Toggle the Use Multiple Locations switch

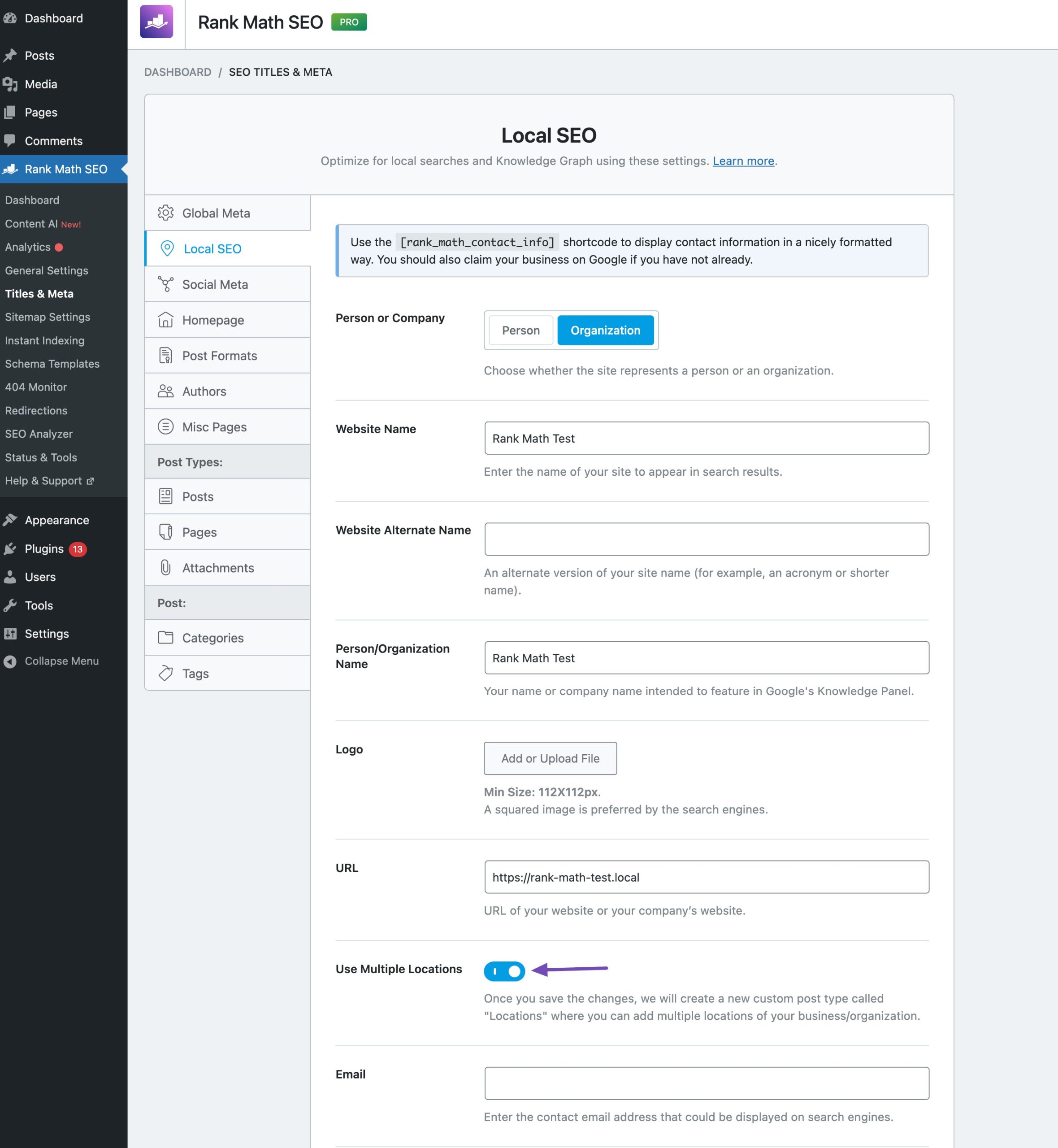[504, 971]
